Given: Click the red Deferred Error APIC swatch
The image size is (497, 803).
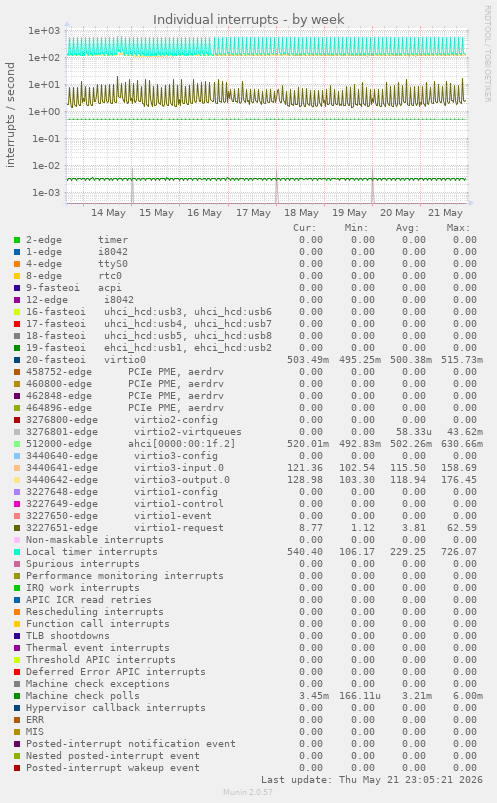Looking at the screenshot, I should (x=17, y=672).
